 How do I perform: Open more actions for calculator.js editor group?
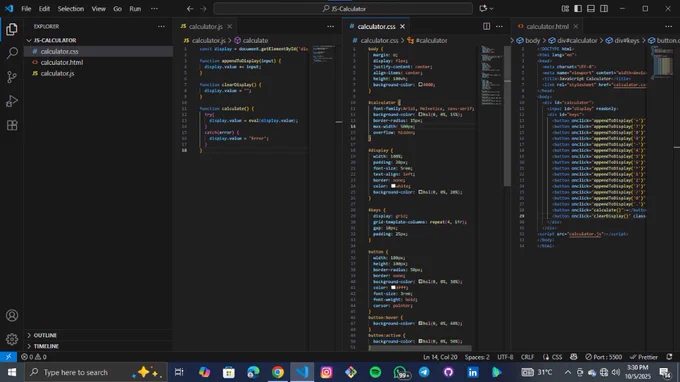point(330,26)
